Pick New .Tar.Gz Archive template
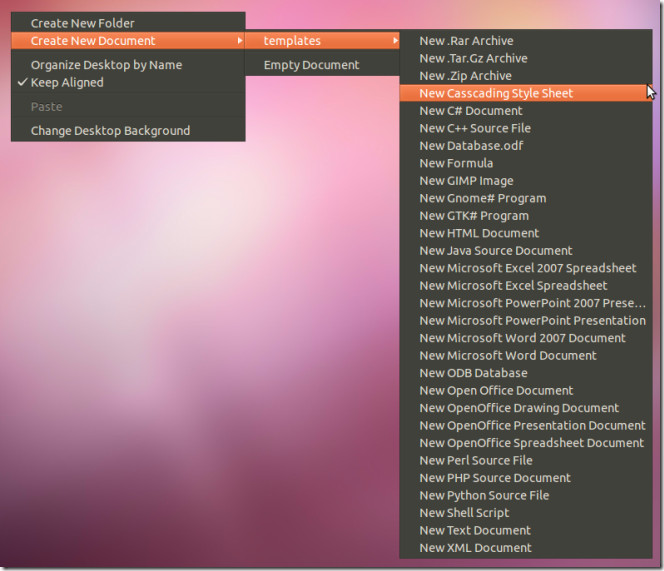 click(526, 58)
